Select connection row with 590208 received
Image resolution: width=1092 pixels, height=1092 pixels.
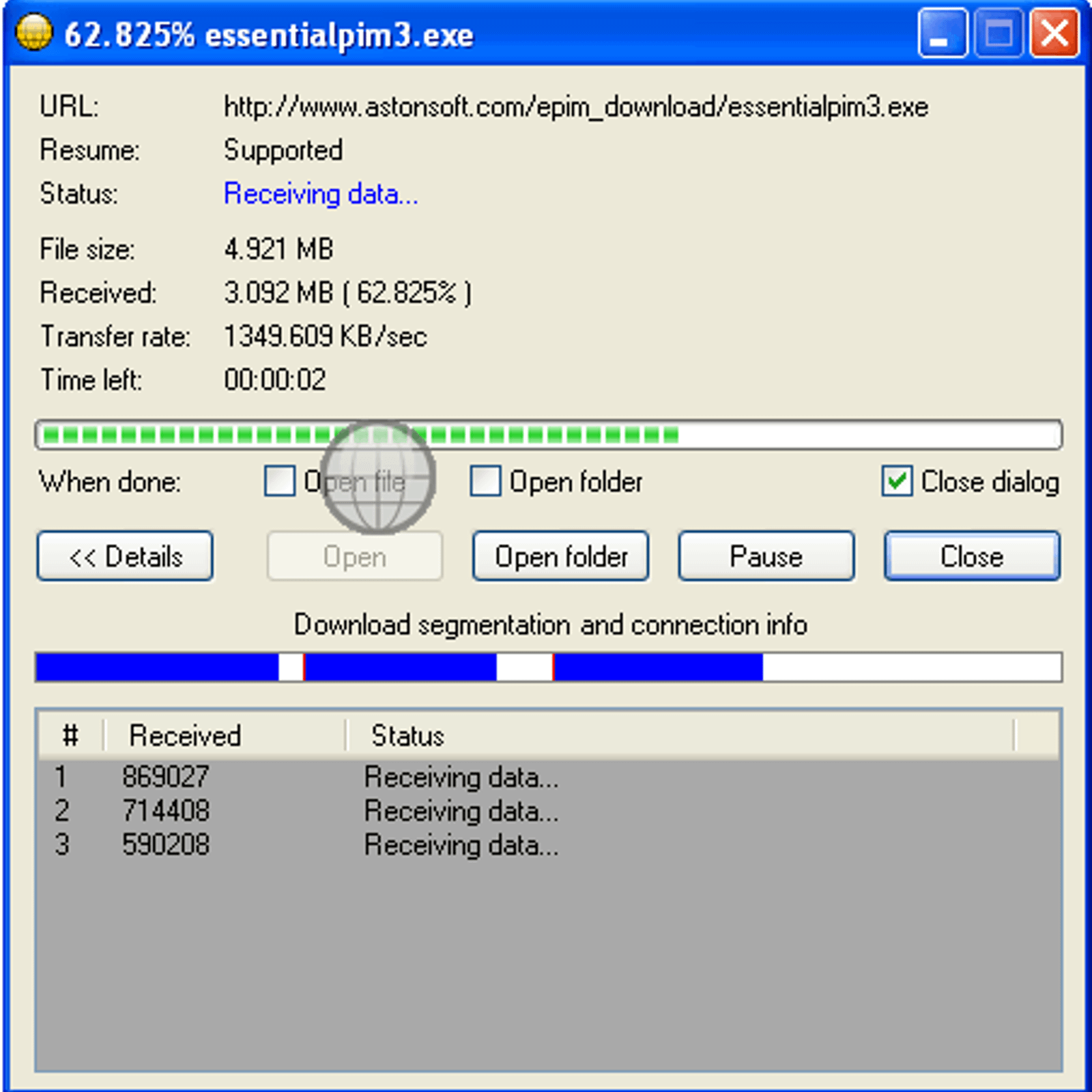click(x=549, y=845)
